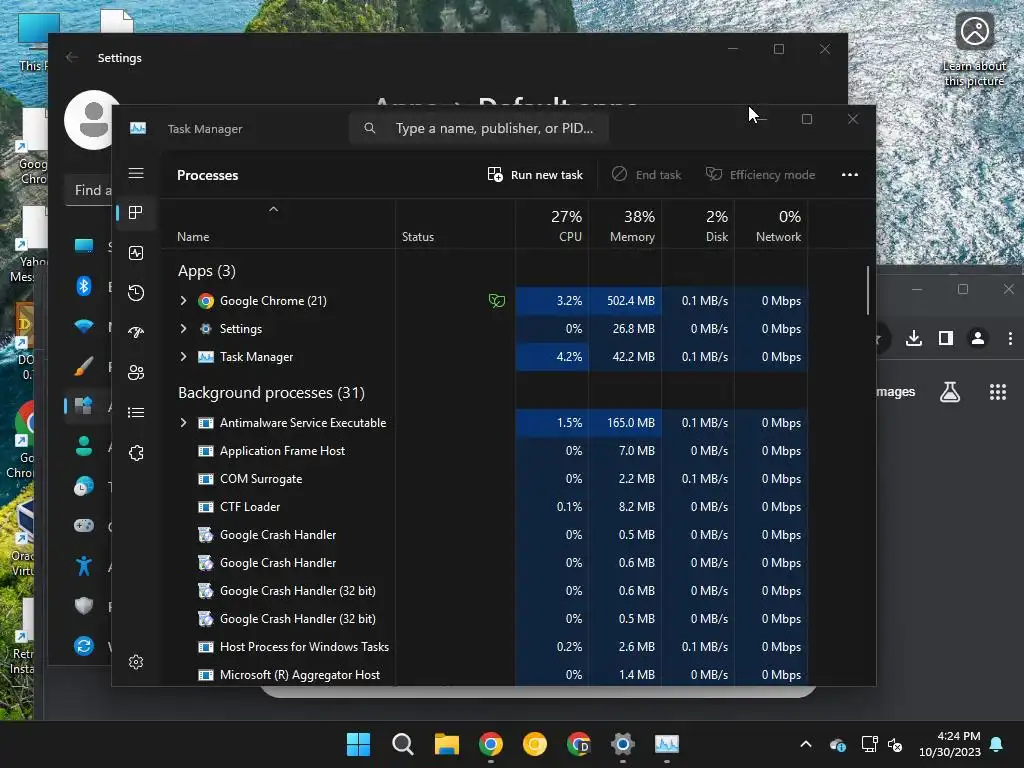This screenshot has width=1024, height=768.
Task: Click Learn about this picture desktop icon
Action: (x=974, y=50)
